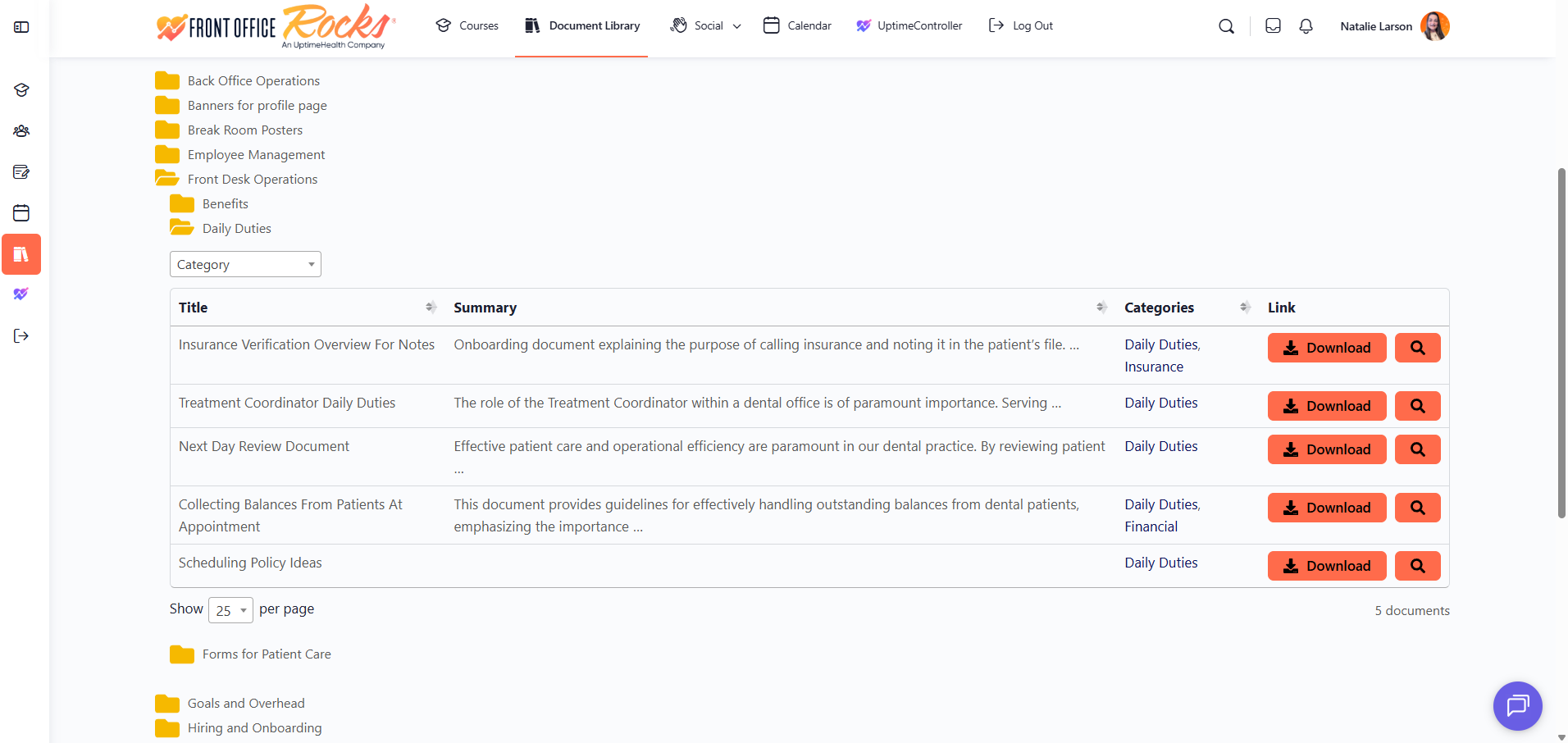This screenshot has height=743, width=1568.
Task: Click the sidebar graduation cap Courses icon
Action: (21, 90)
